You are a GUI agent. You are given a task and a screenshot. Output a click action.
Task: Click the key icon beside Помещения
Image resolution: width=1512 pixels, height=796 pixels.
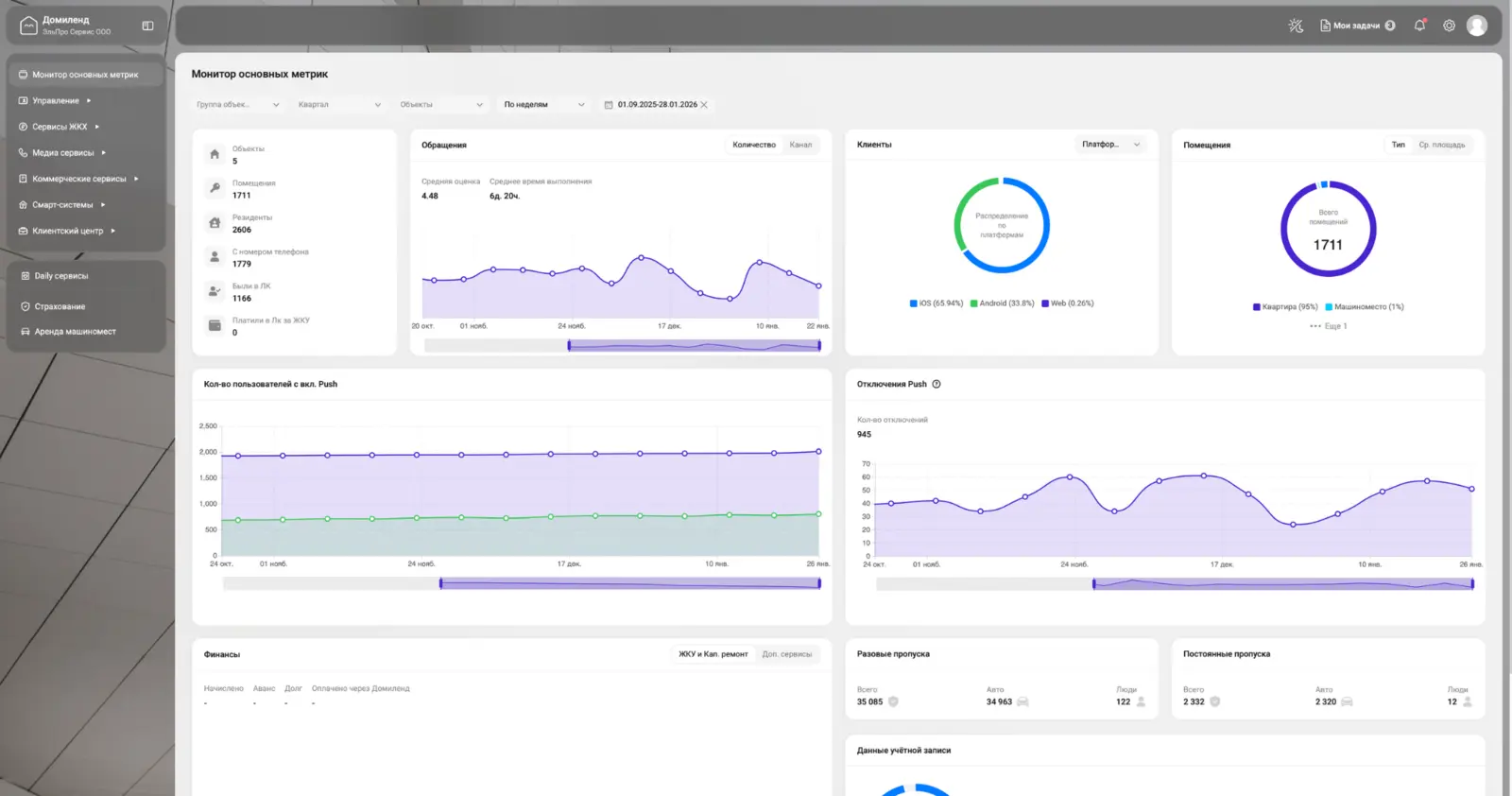click(215, 188)
